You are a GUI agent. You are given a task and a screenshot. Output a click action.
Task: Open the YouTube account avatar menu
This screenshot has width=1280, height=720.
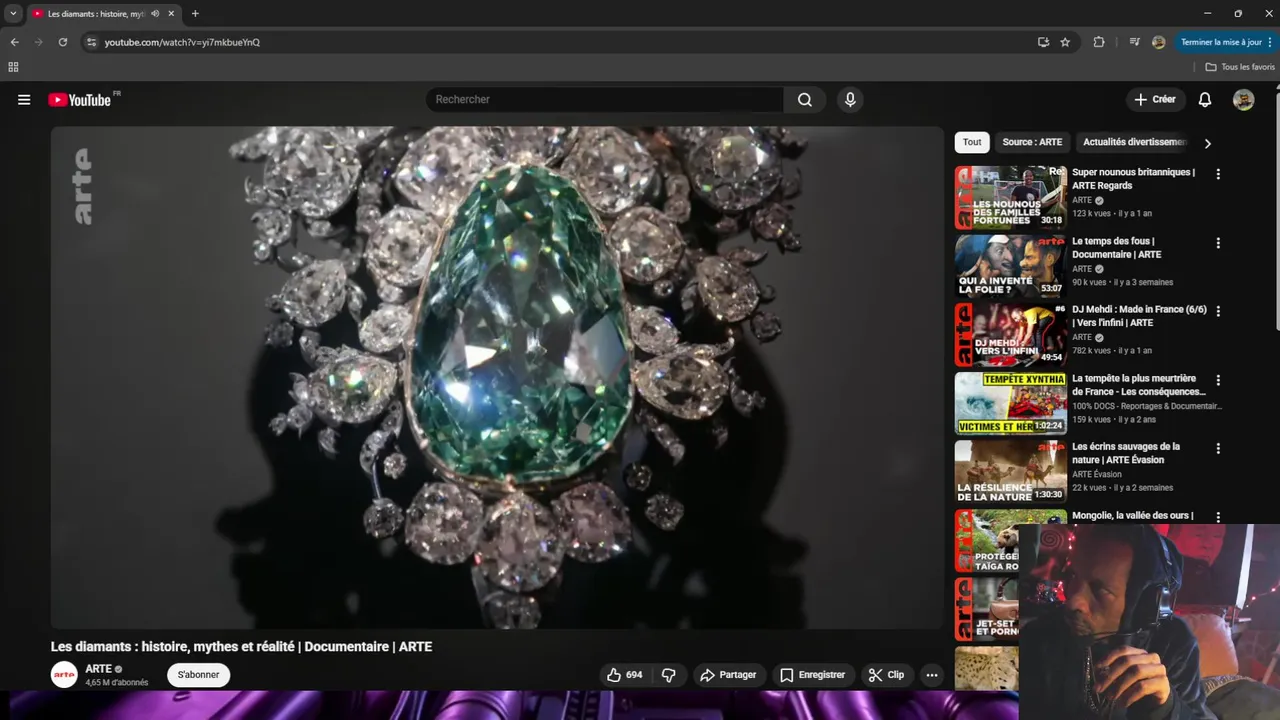[1243, 100]
